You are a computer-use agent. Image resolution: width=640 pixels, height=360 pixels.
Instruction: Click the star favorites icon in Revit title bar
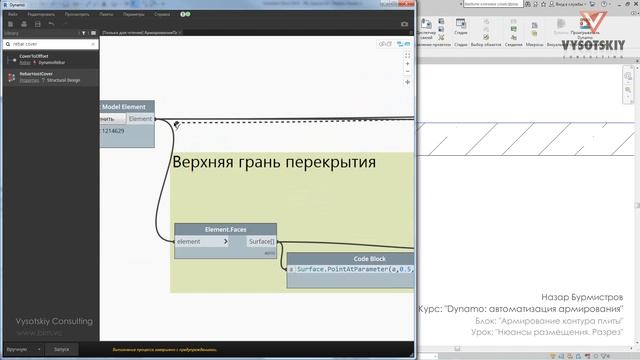click(x=543, y=4)
